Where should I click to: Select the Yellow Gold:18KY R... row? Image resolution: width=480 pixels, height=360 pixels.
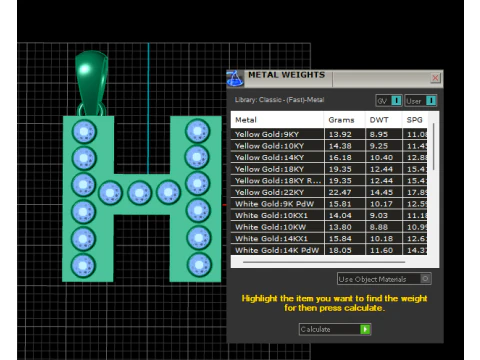coord(329,181)
